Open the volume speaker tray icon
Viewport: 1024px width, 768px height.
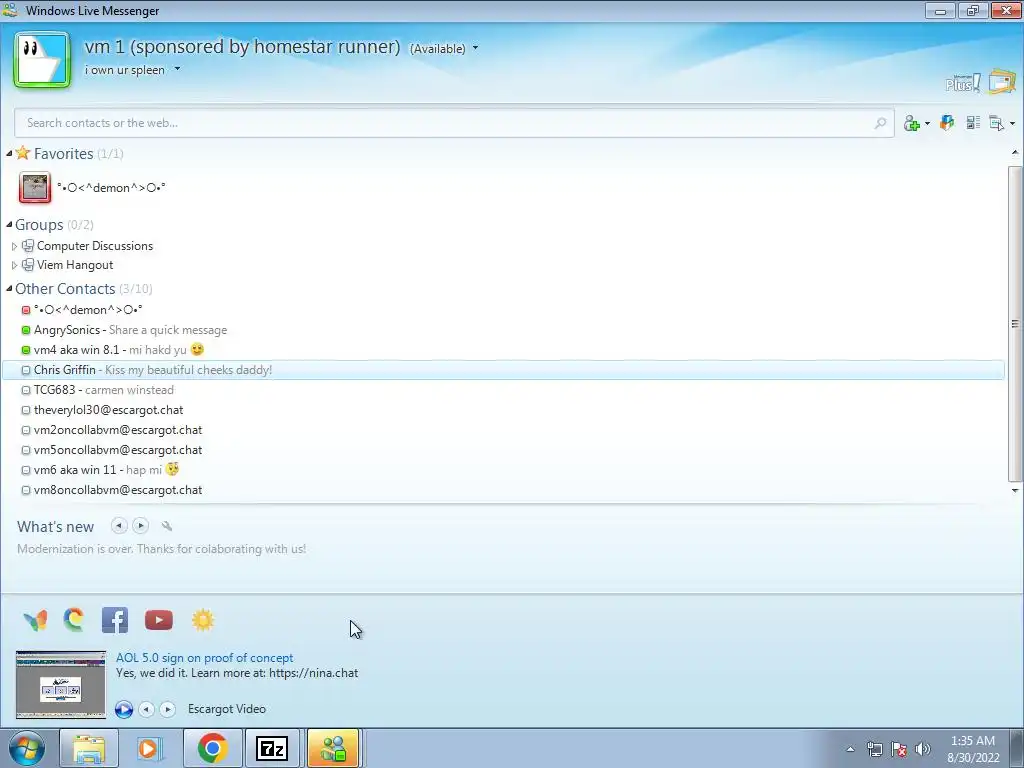923,749
